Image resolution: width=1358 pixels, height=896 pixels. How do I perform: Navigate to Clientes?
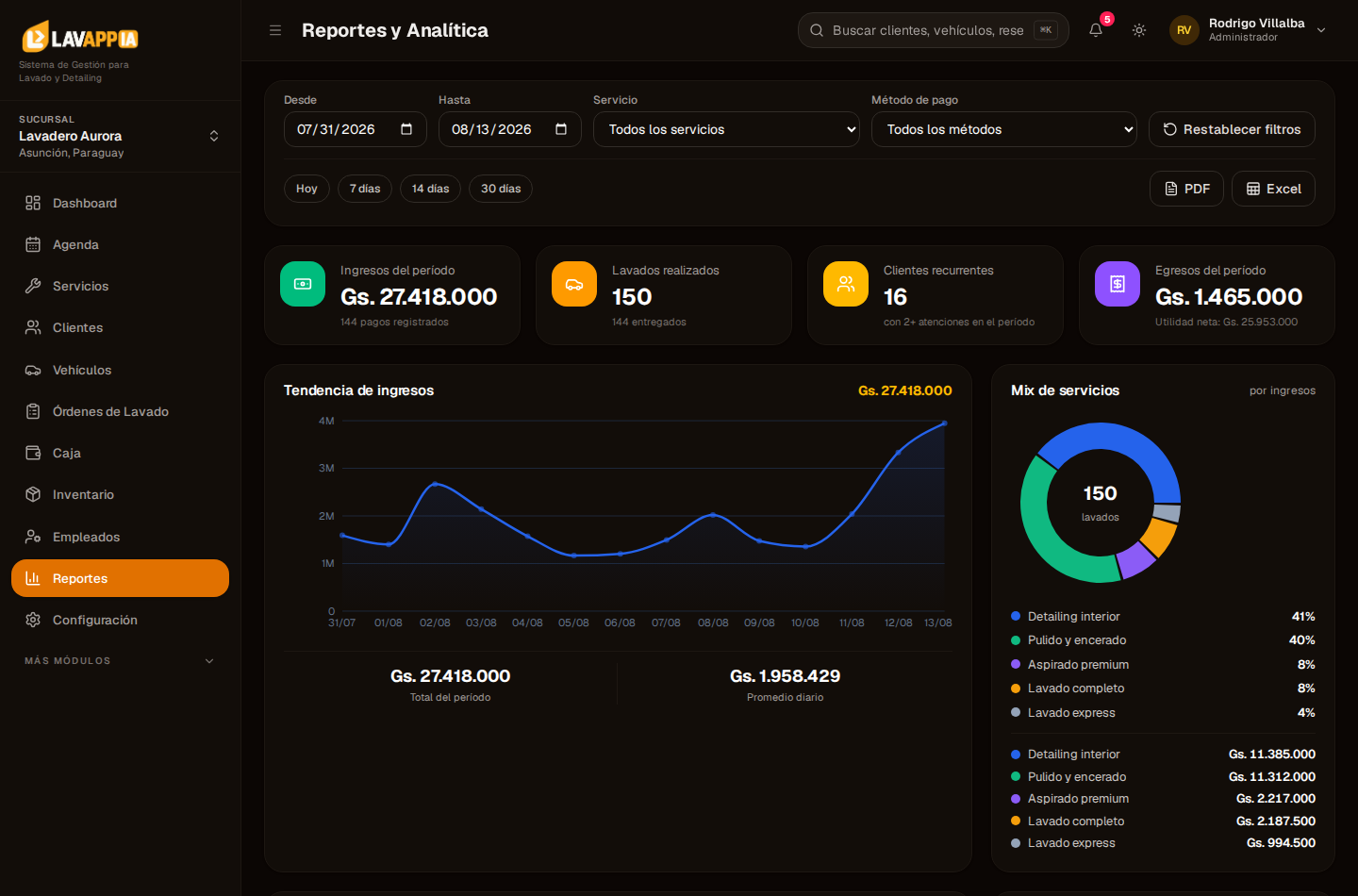[120, 327]
